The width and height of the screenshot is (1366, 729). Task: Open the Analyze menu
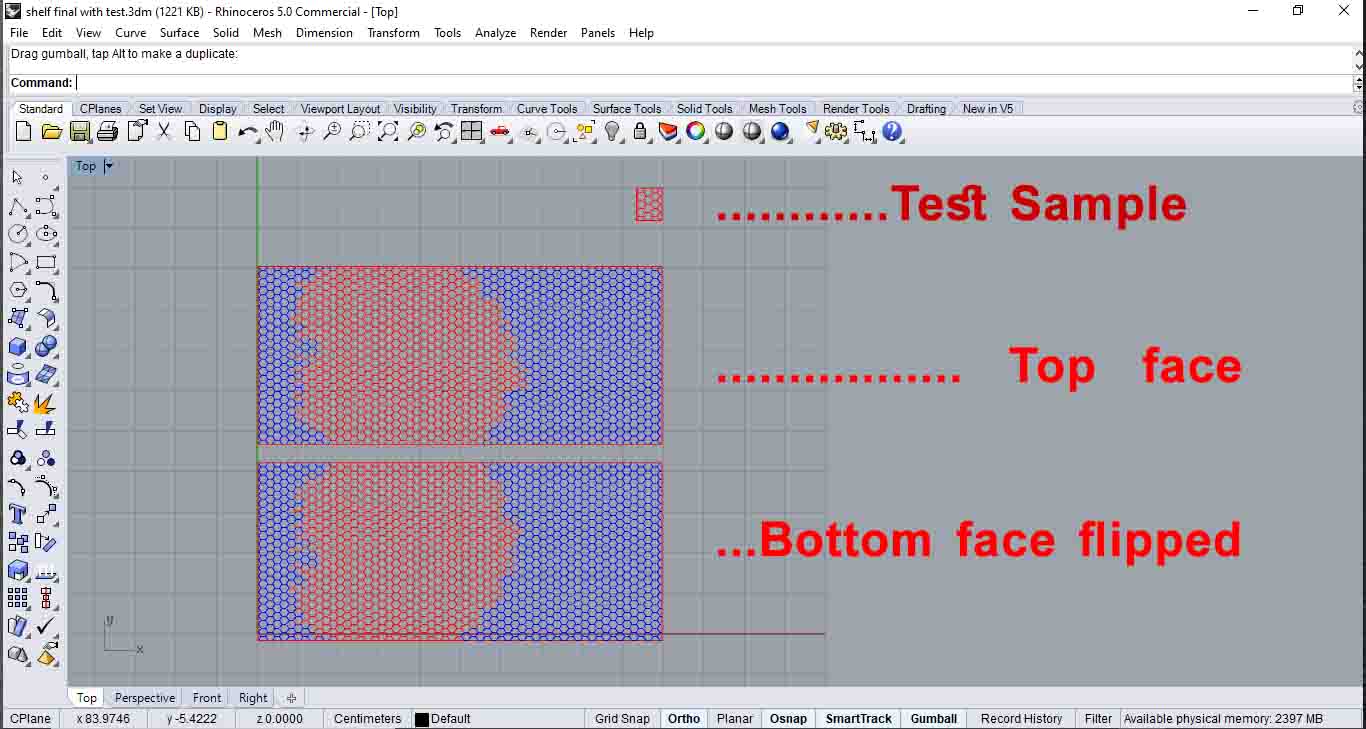click(495, 32)
